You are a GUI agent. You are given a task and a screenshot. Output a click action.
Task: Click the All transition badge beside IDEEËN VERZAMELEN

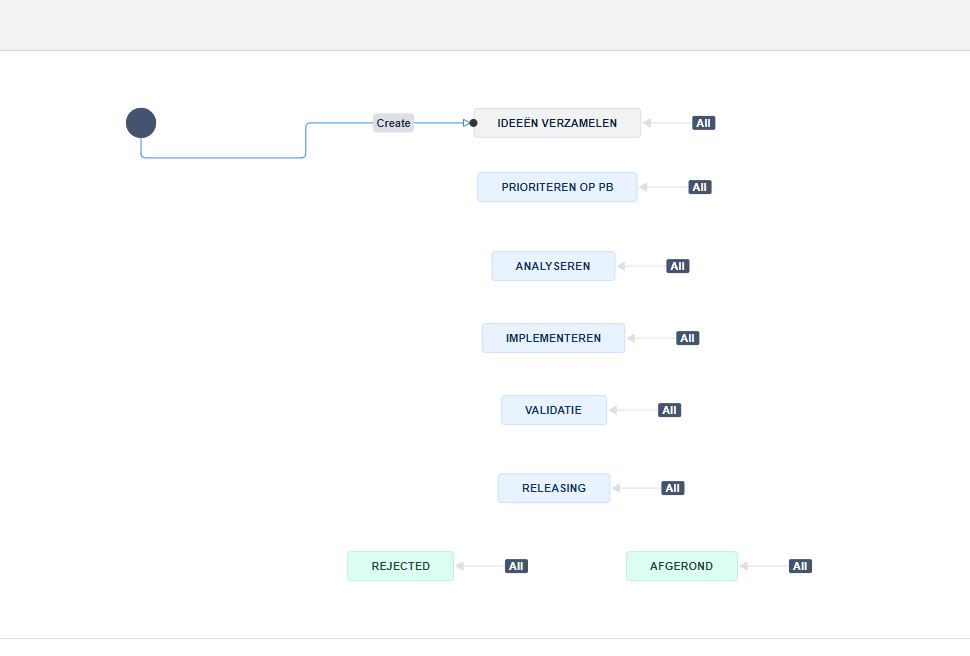pyautogui.click(x=703, y=122)
